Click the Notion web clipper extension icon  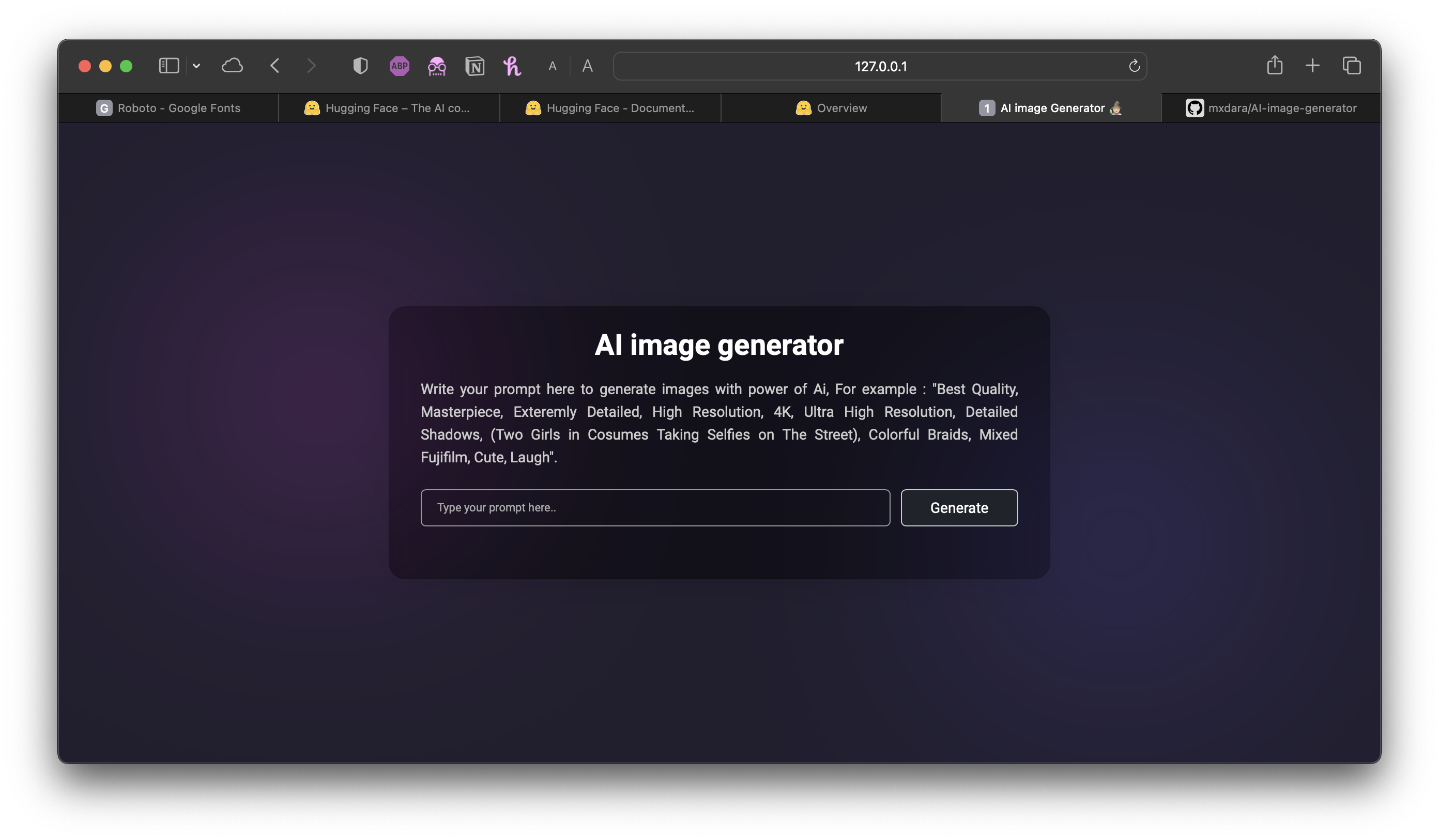(x=474, y=66)
